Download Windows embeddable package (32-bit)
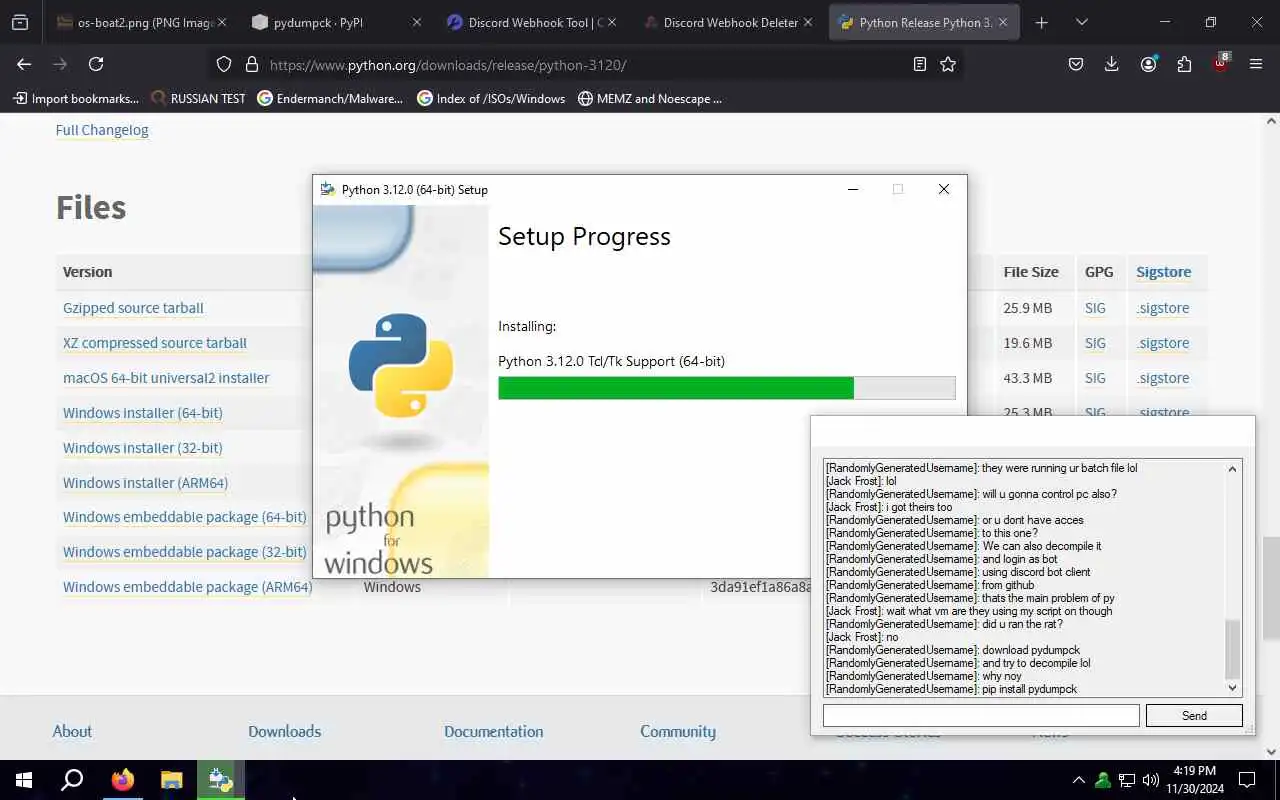The height and width of the screenshot is (800, 1280). point(185,552)
